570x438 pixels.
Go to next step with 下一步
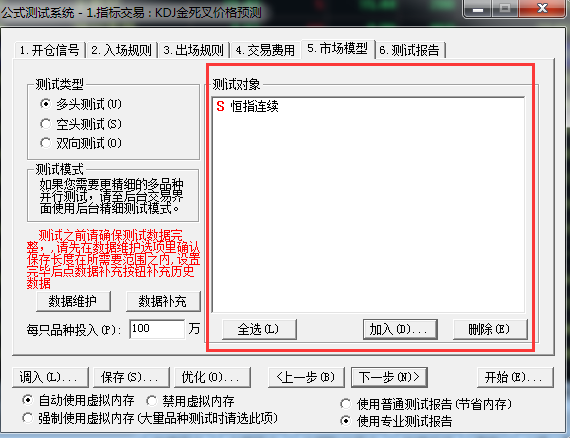pyautogui.click(x=389, y=377)
